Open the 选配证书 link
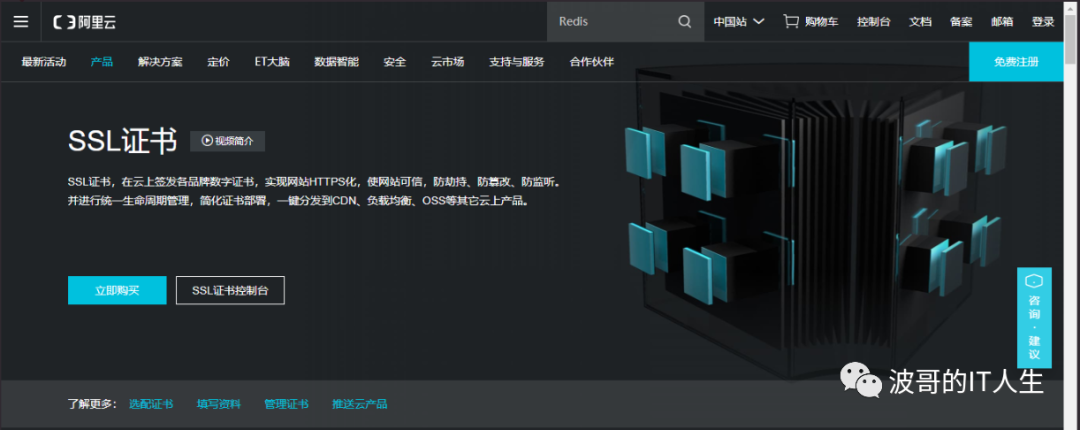Screen dimensions: 1080x430 tap(151, 404)
